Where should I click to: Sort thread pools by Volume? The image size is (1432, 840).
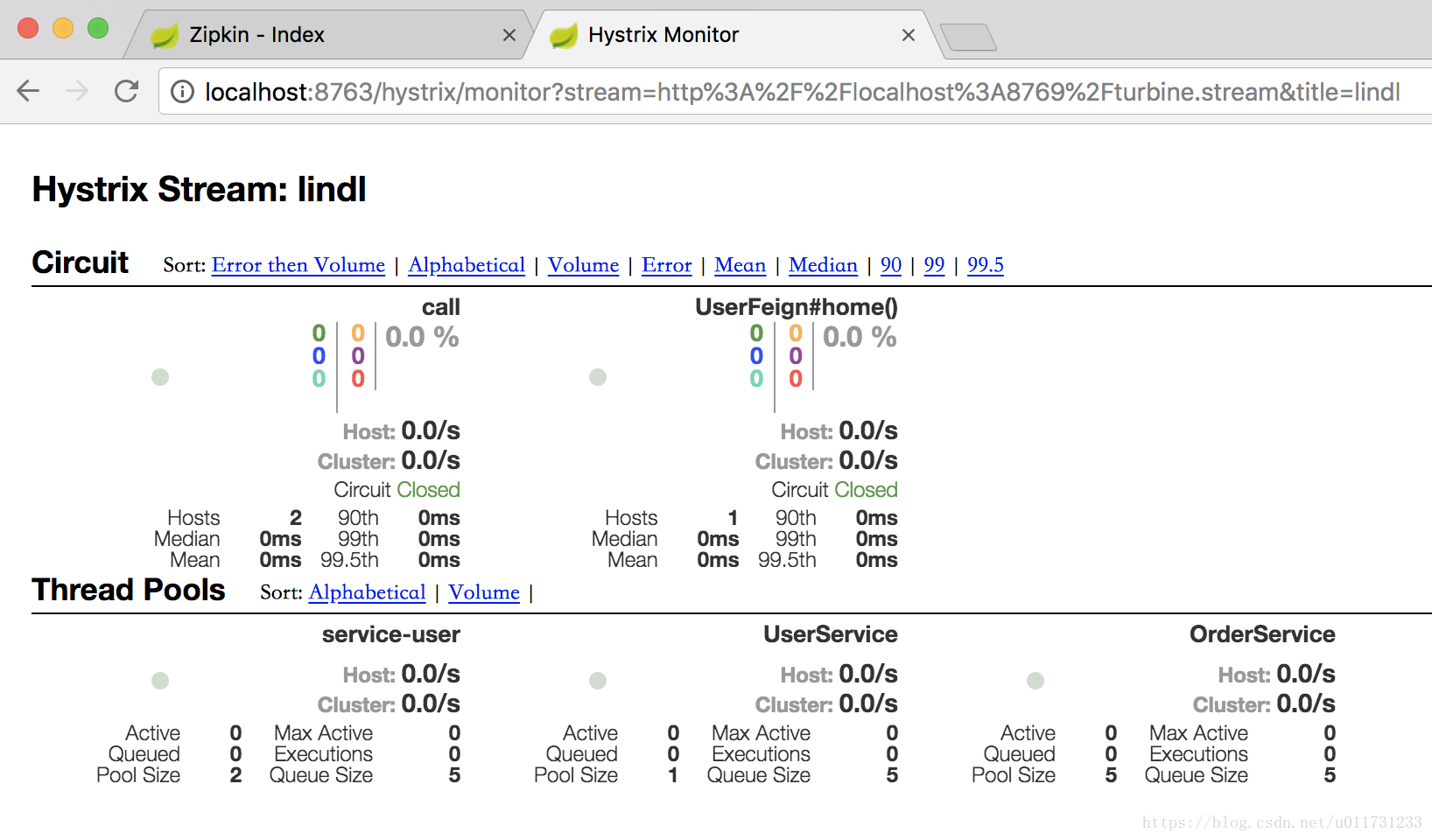pyautogui.click(x=484, y=592)
